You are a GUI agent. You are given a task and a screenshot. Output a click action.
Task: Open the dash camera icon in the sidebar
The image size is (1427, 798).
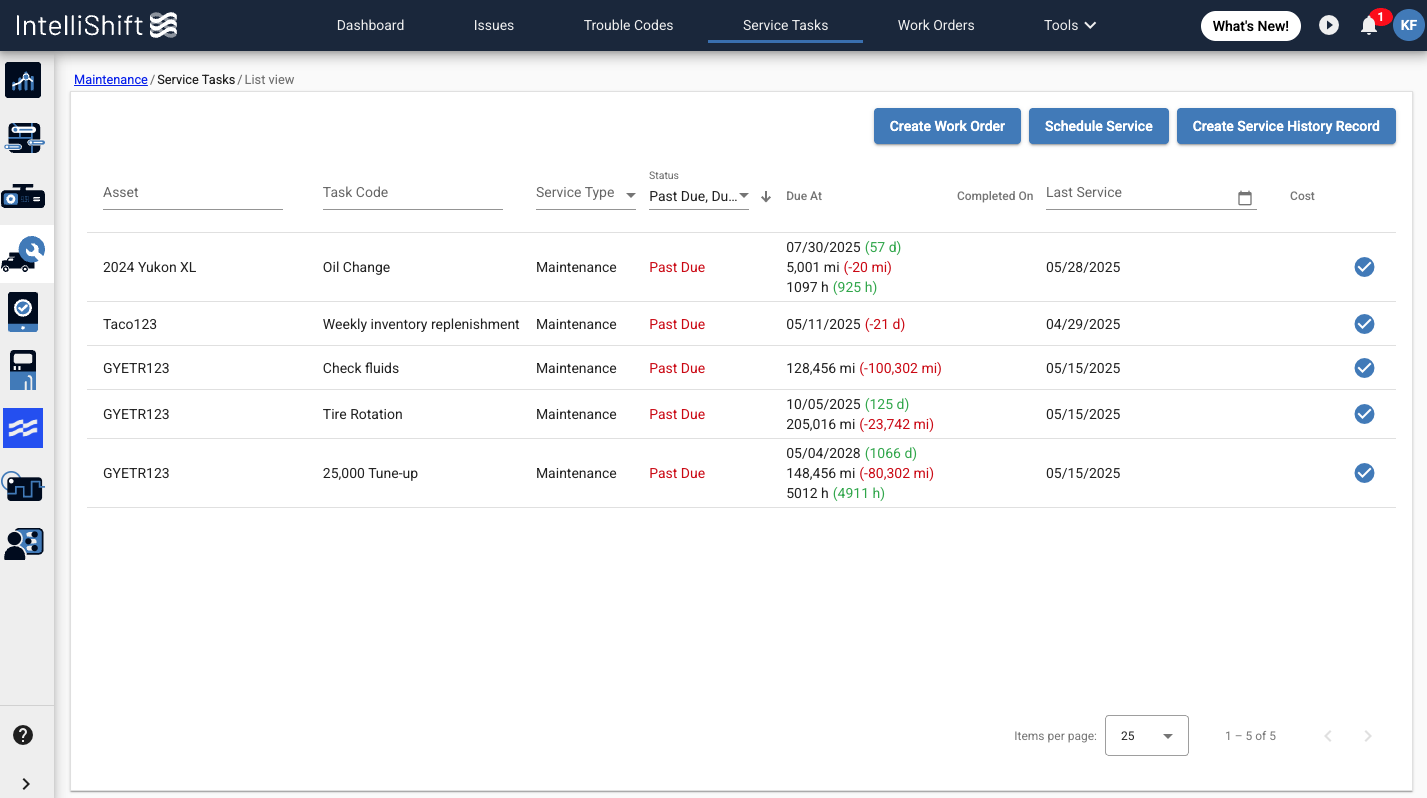(x=23, y=196)
